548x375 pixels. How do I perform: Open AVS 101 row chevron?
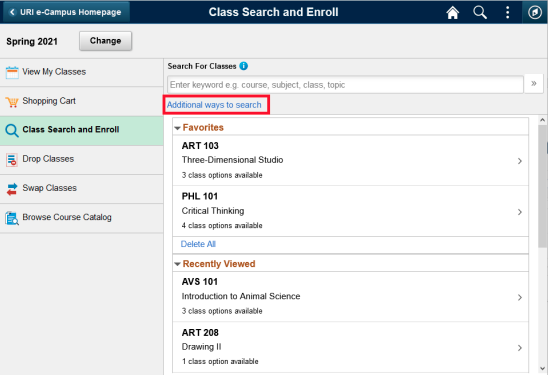[520, 297]
